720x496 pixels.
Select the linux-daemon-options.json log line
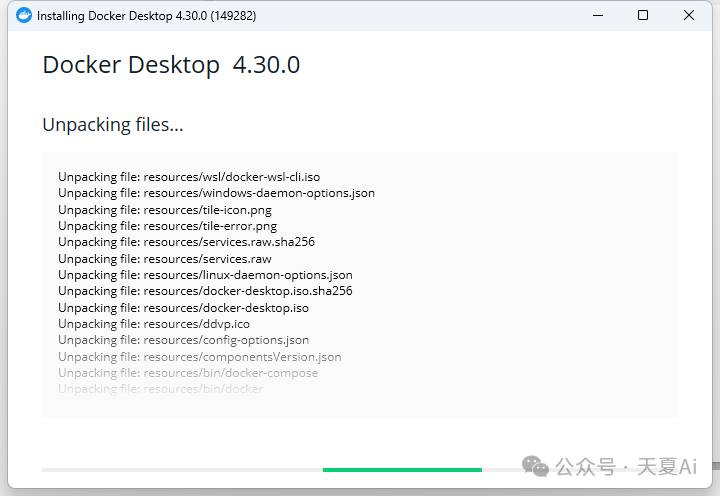tap(205, 275)
